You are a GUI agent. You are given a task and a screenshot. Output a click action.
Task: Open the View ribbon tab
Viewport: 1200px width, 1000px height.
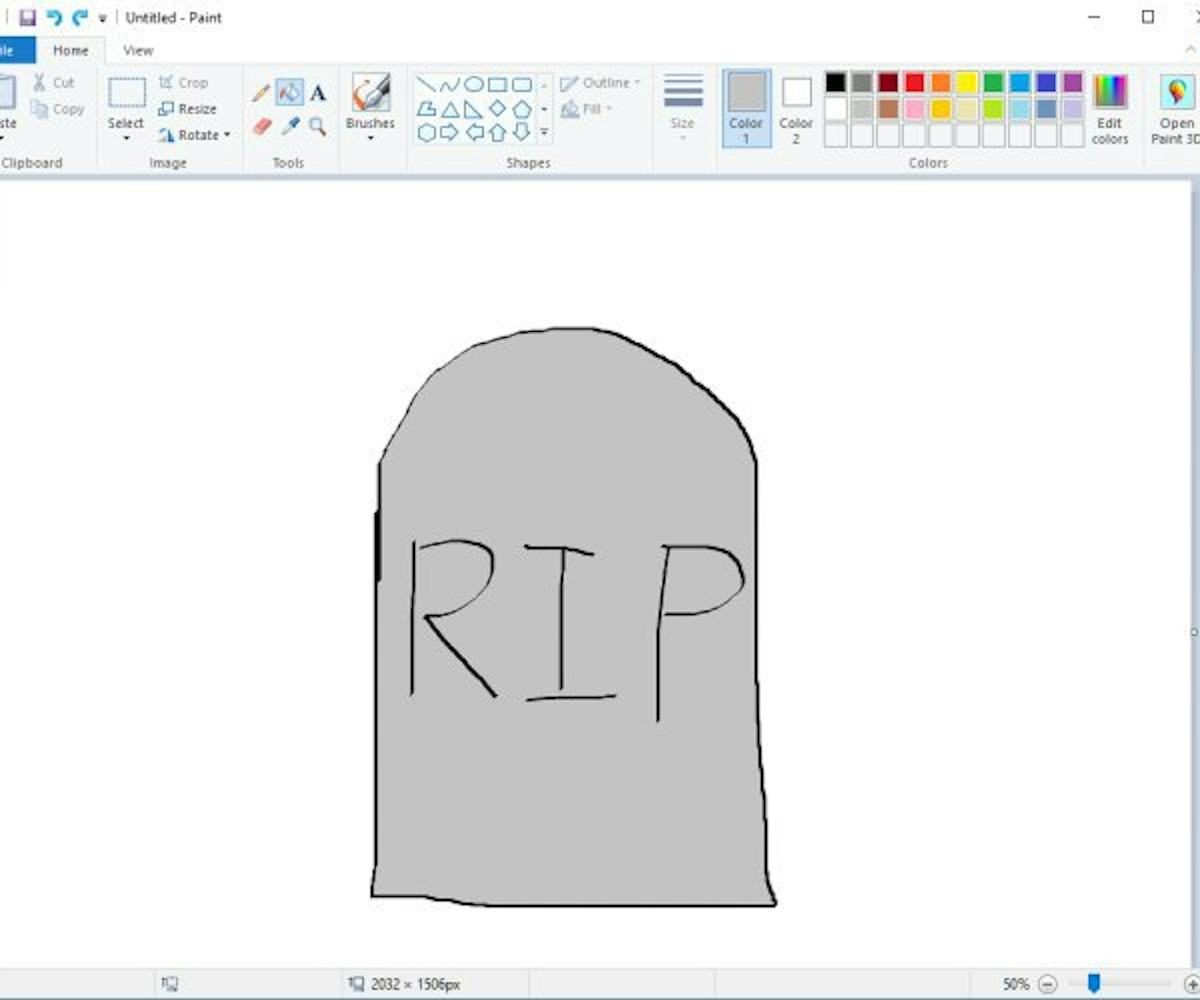click(138, 50)
